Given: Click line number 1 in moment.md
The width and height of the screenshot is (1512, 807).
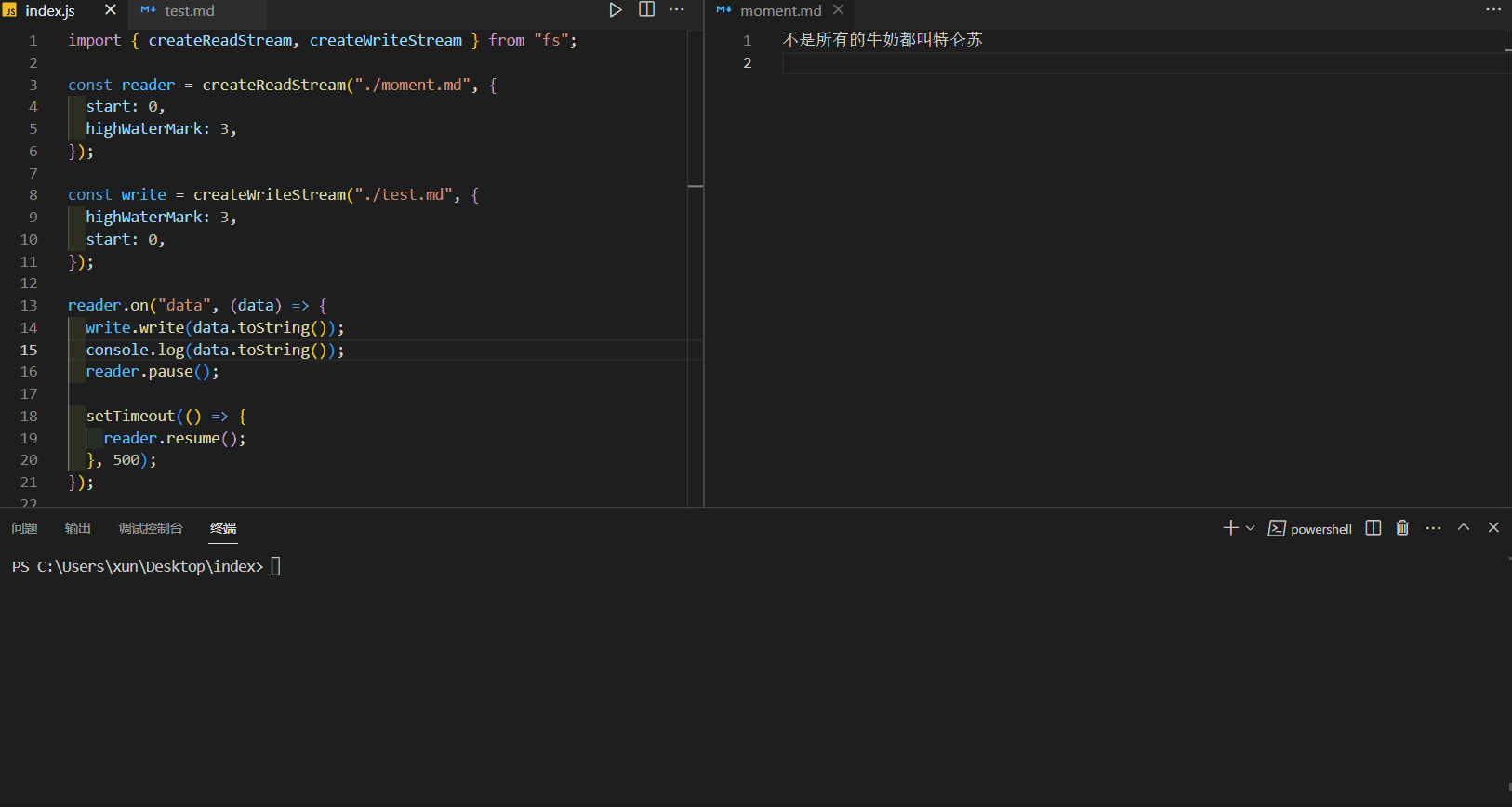Looking at the screenshot, I should pos(747,40).
